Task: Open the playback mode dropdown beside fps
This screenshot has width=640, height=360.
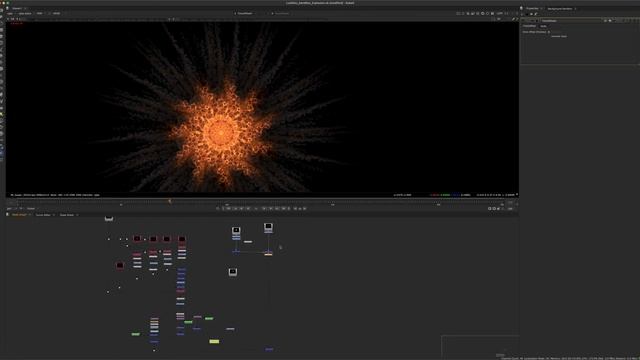Action: point(32,209)
